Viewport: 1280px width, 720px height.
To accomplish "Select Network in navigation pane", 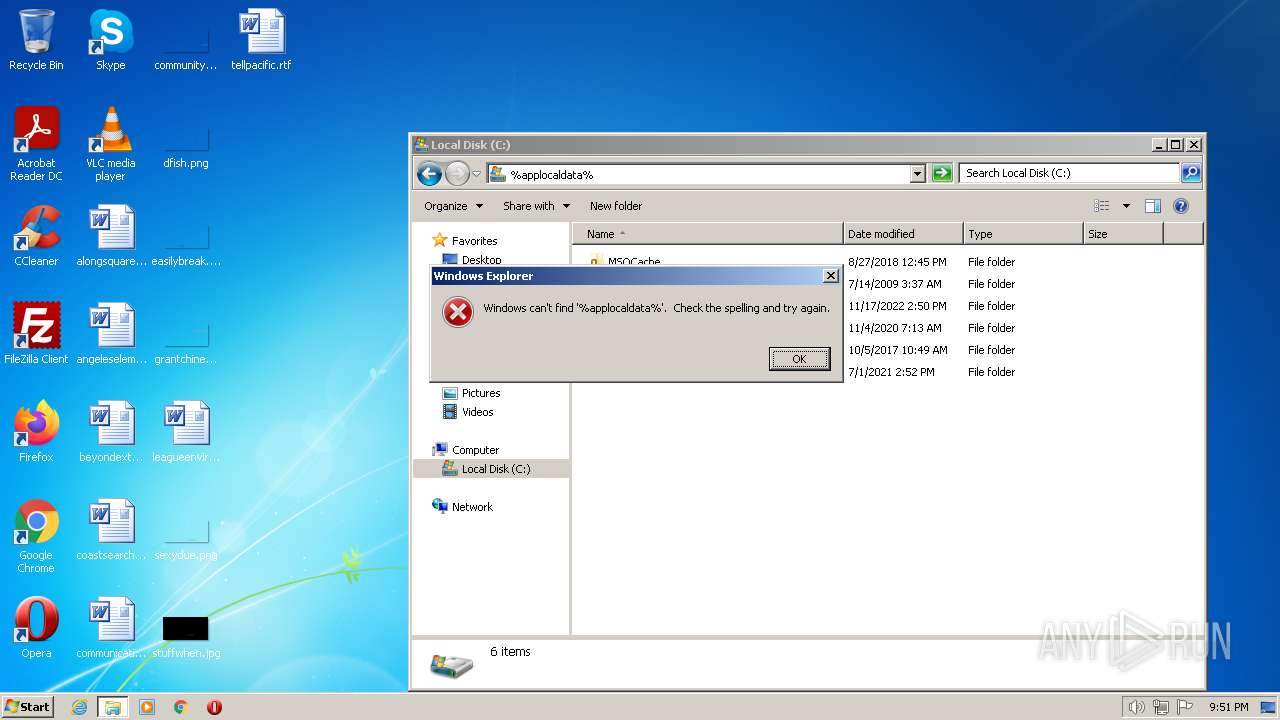I will click(472, 507).
